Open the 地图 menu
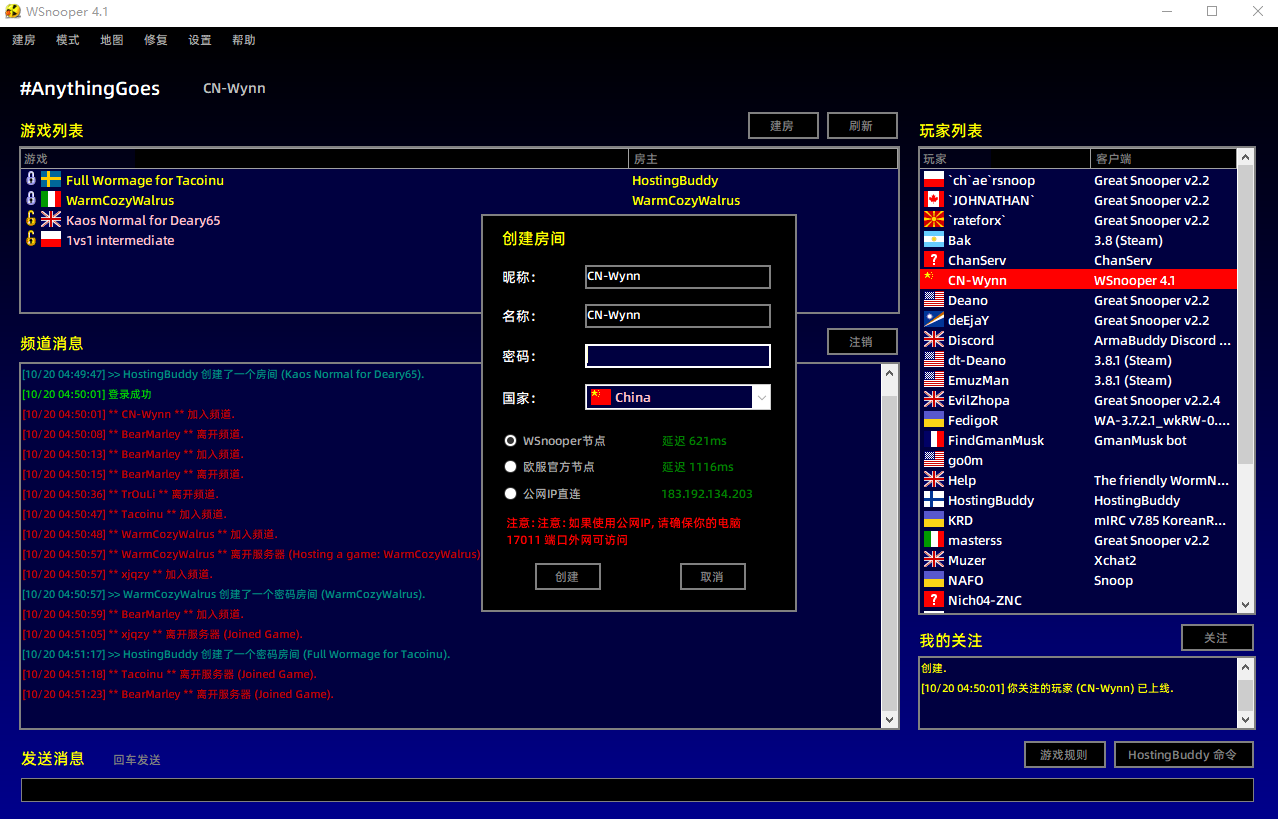The width and height of the screenshot is (1278, 819). 112,40
